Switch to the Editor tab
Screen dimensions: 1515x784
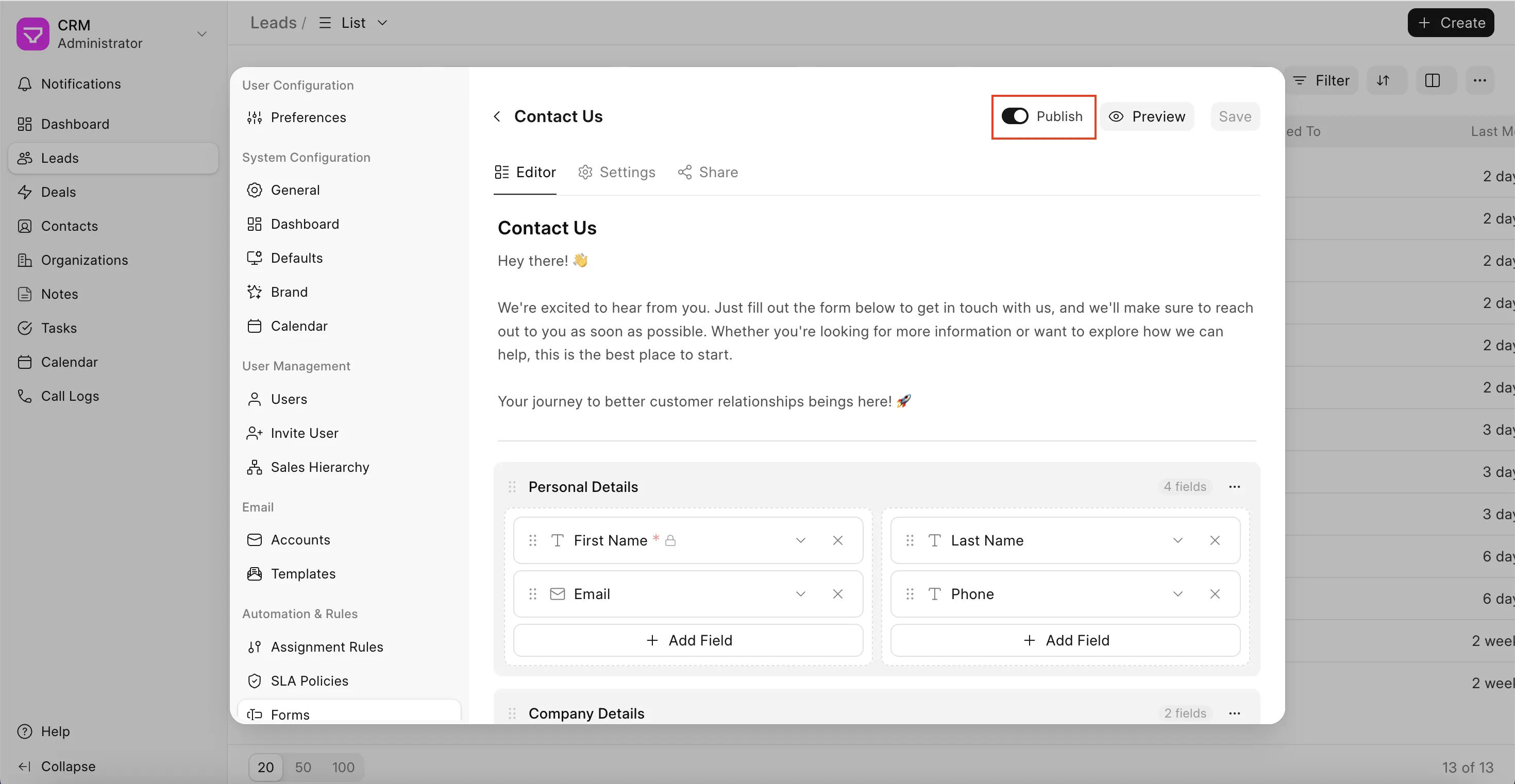(x=525, y=172)
